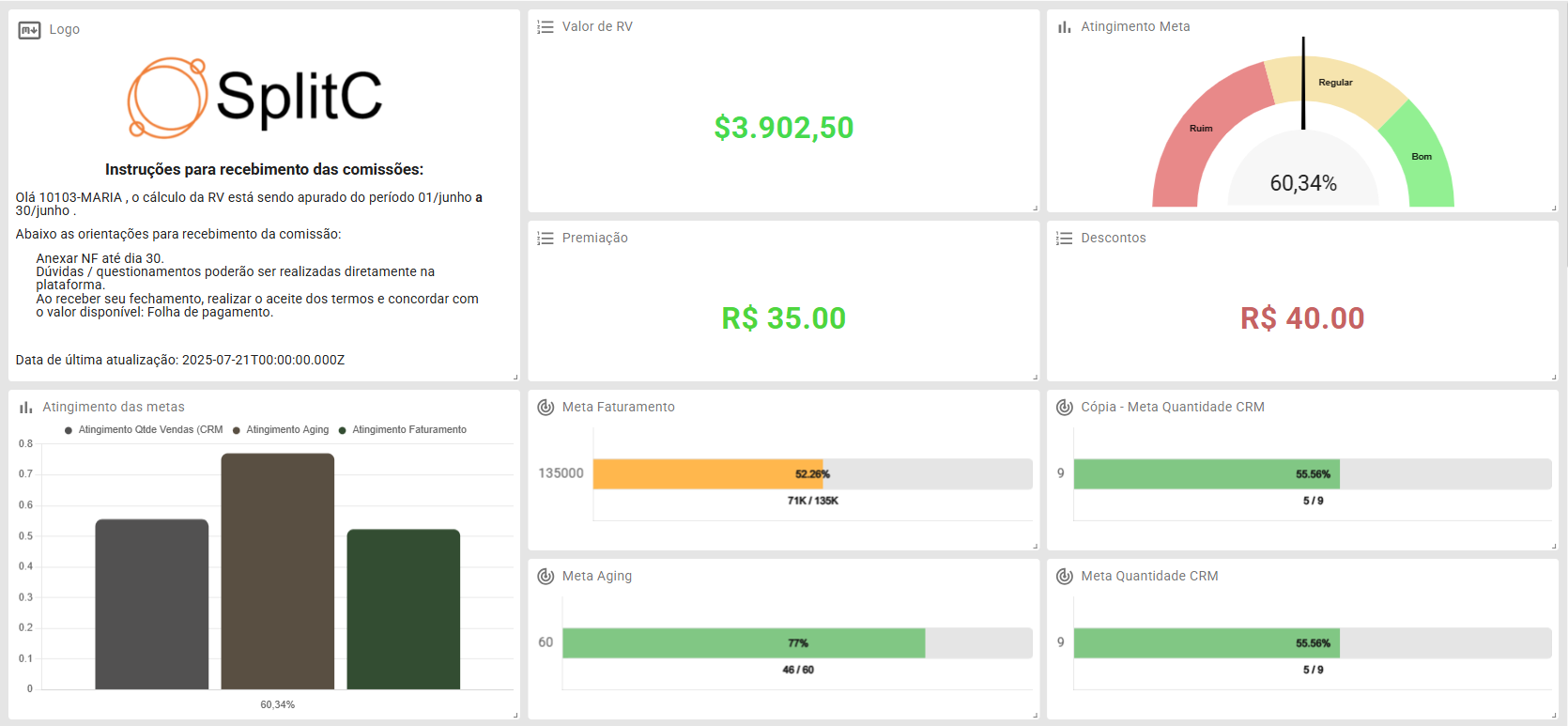Screen dimensions: 1568x726
Task: Click the bar chart icon beside Atingimento Meta
Action: click(1064, 27)
